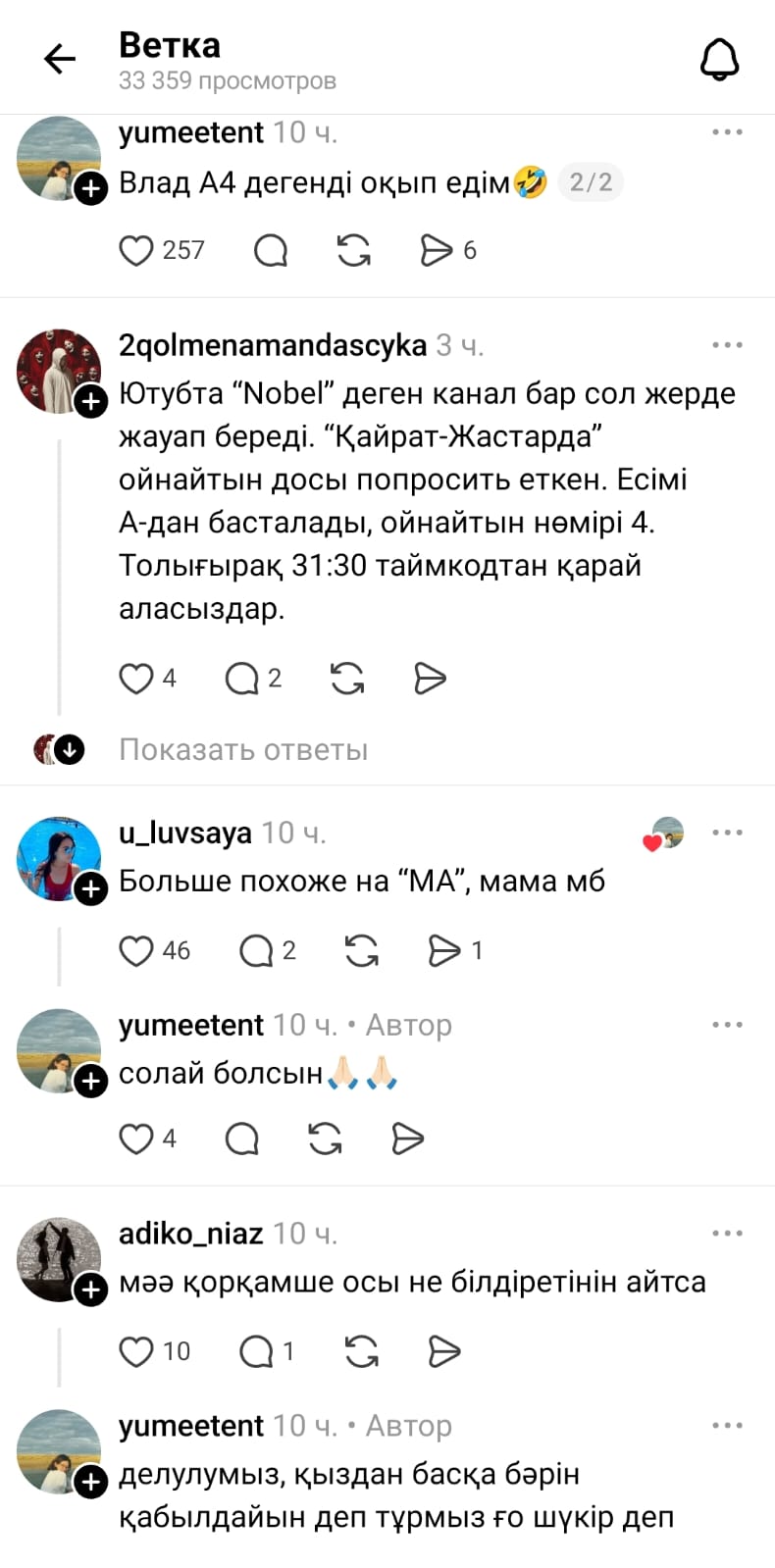Open 2qolmenamandascyka's profile via username
Viewport: 775px width, 1568px height.
[272, 345]
